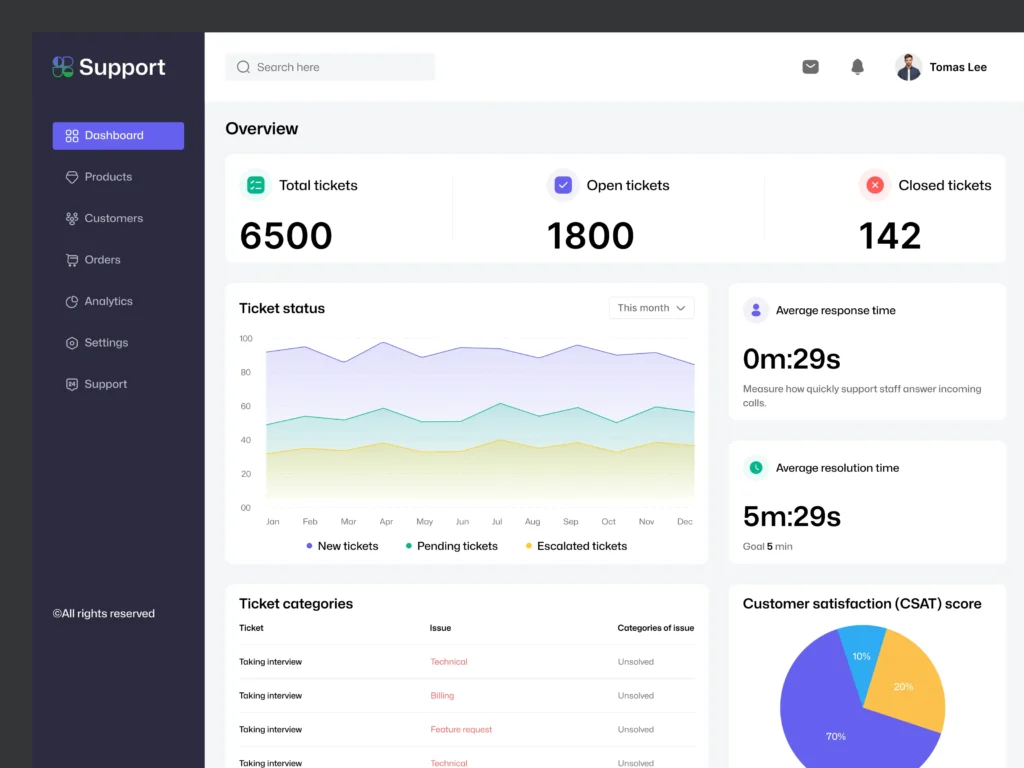Click the Settings gear icon
Viewport: 1024px width, 768px height.
[72, 343]
